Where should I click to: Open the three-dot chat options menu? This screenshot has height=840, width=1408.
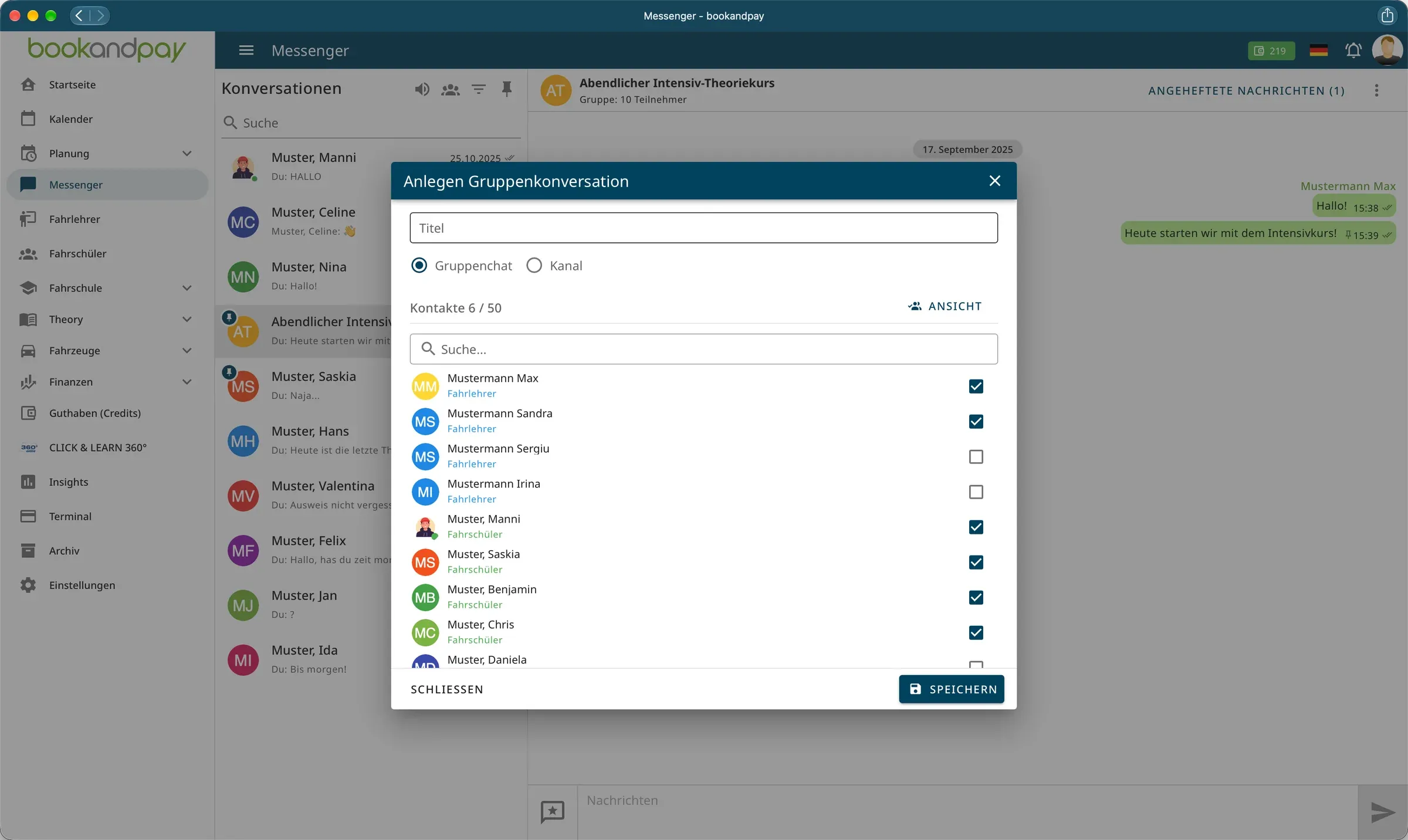point(1376,90)
